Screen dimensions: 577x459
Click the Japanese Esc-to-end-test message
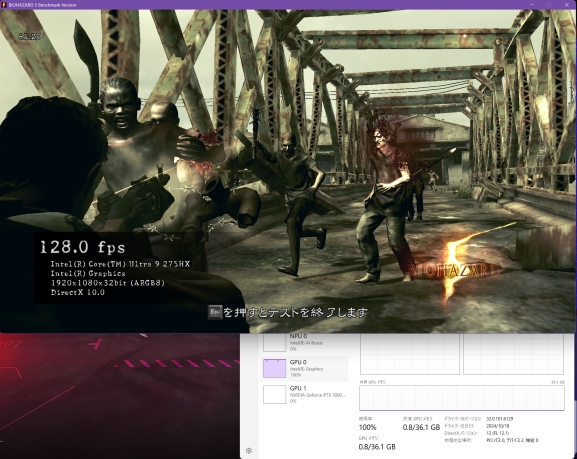[x=288, y=313]
